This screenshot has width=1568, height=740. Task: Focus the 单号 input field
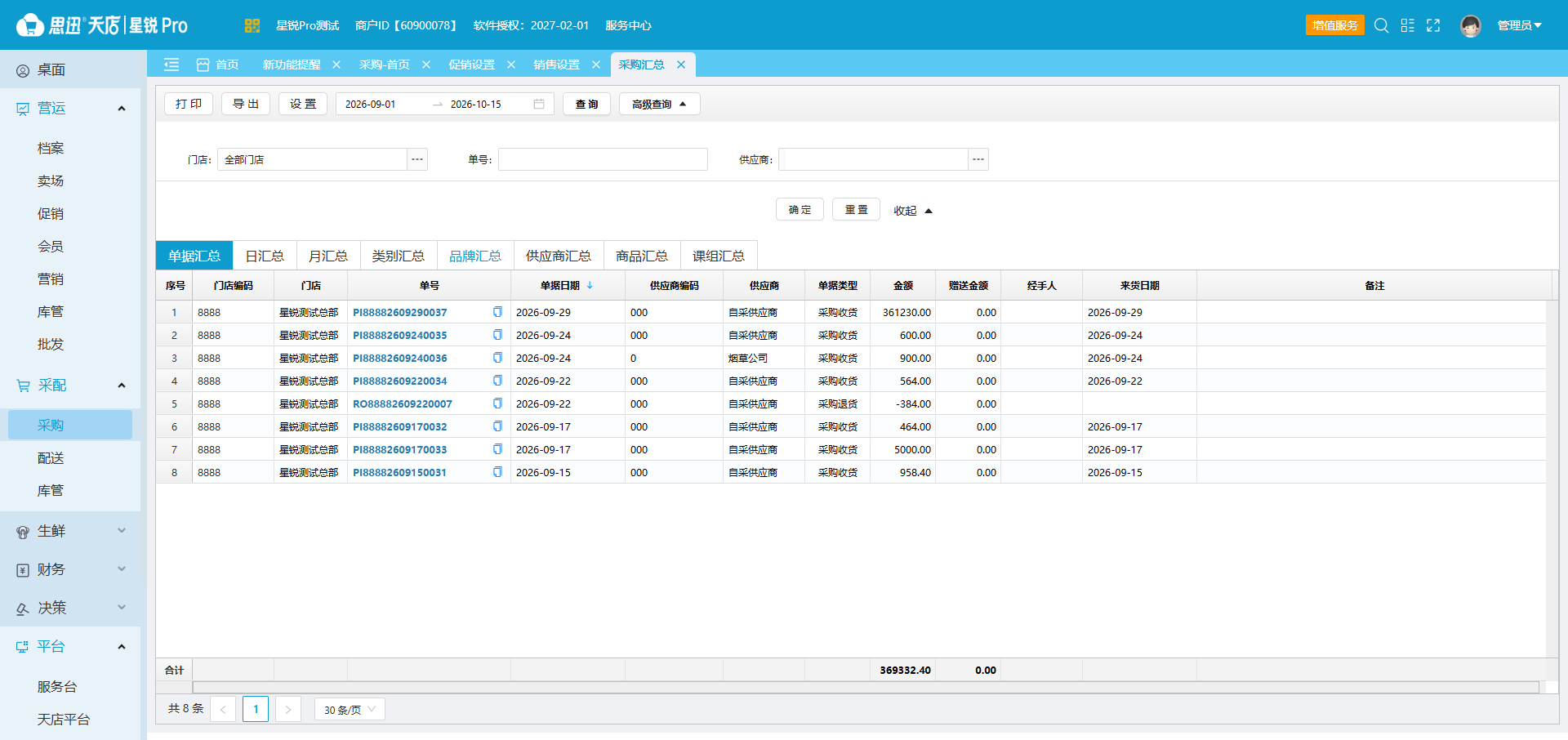click(x=603, y=159)
